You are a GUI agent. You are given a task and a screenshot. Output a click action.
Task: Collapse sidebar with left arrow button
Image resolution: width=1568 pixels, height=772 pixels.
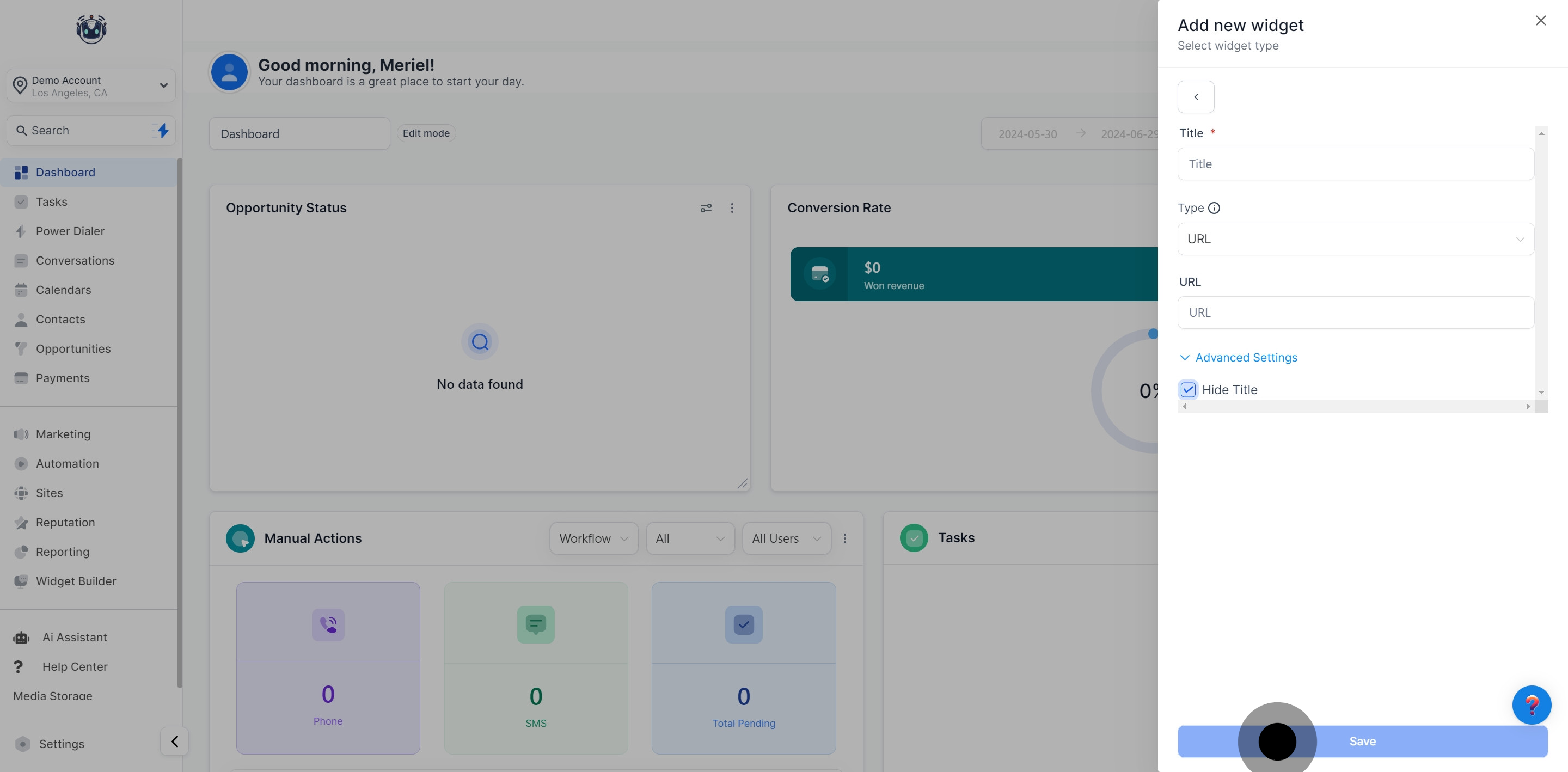(x=174, y=742)
